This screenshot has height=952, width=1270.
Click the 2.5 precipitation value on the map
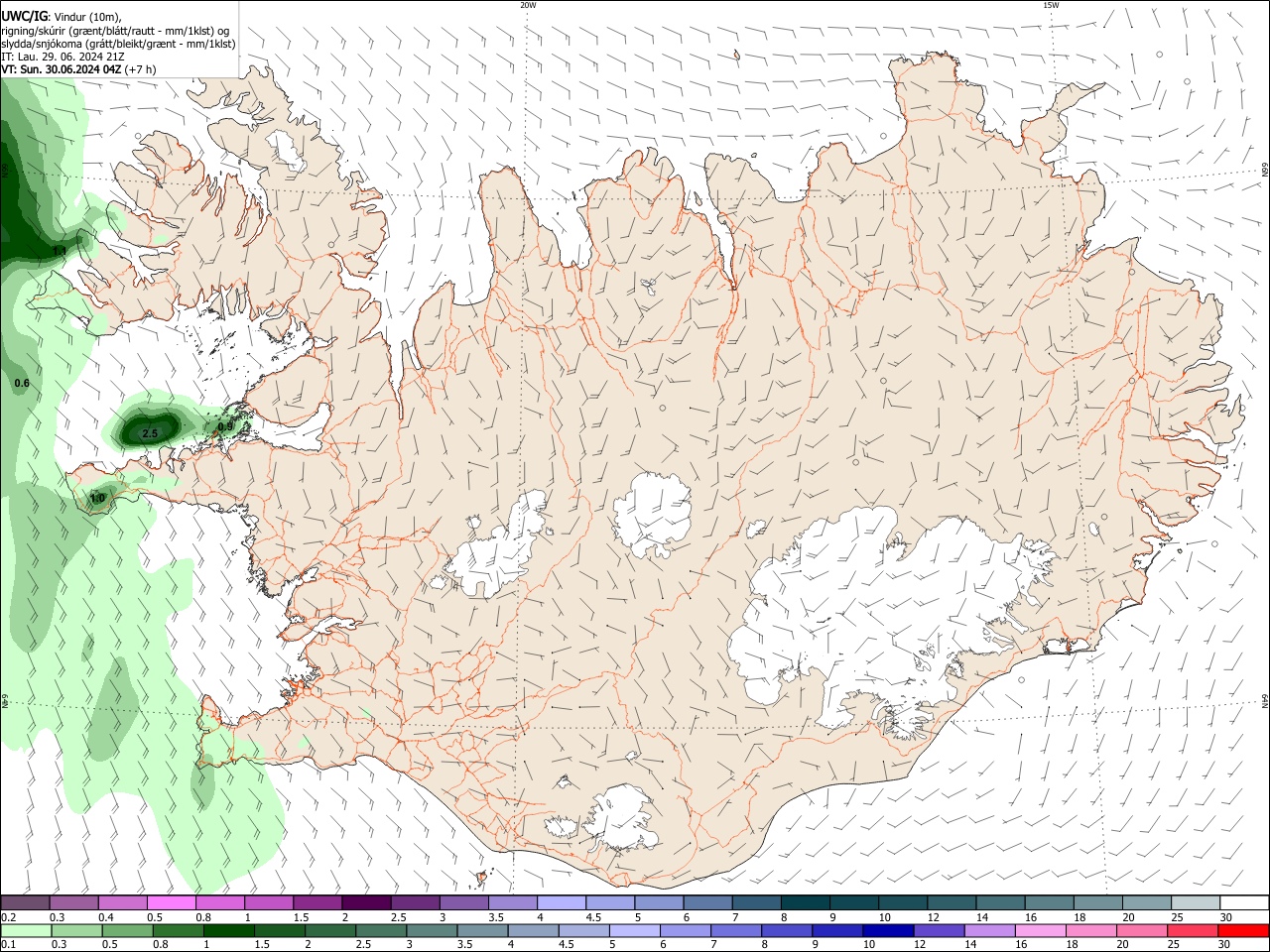pos(150,433)
